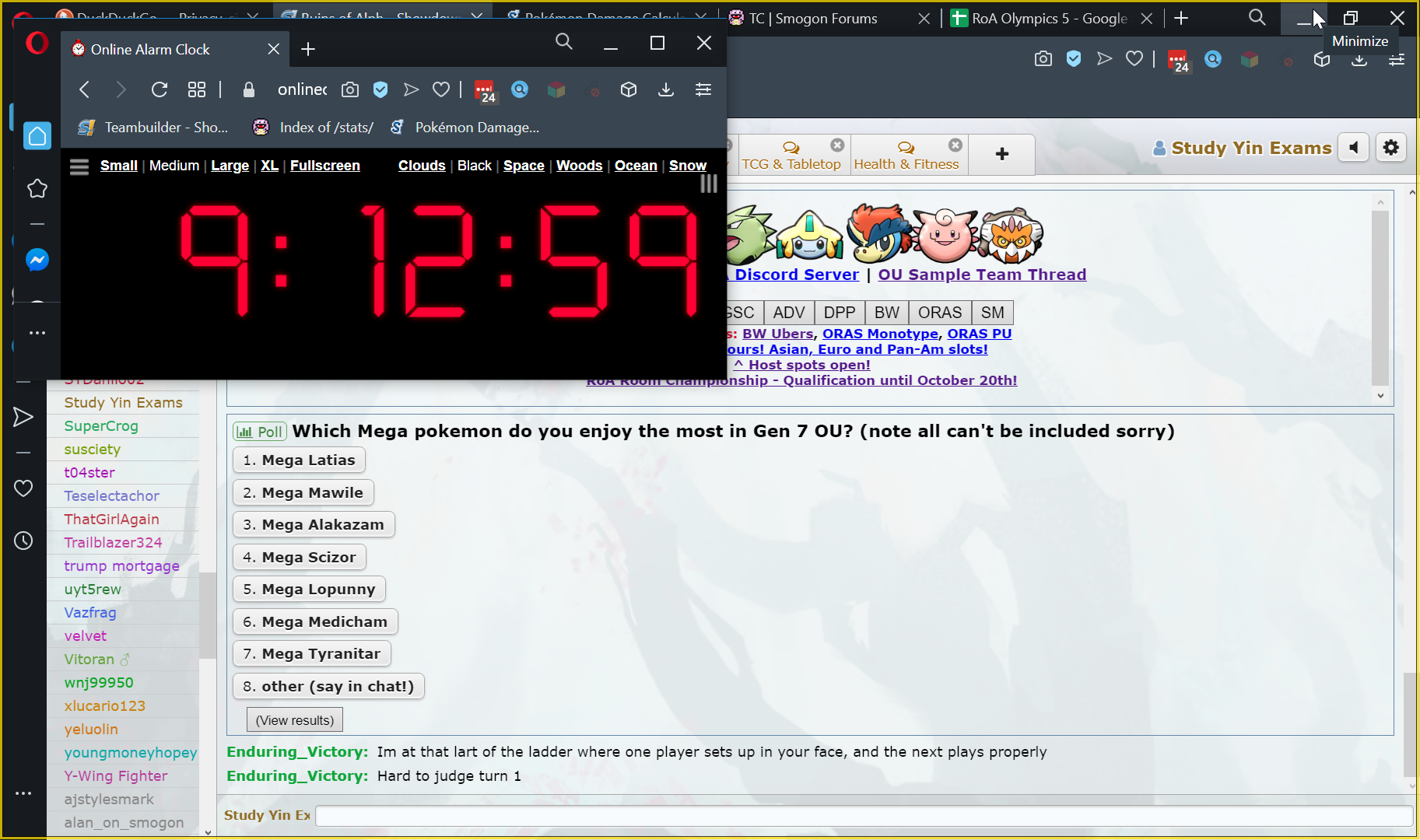Click search tabs magnifier in main window
Screen dimensions: 1420x840
click(1257, 17)
